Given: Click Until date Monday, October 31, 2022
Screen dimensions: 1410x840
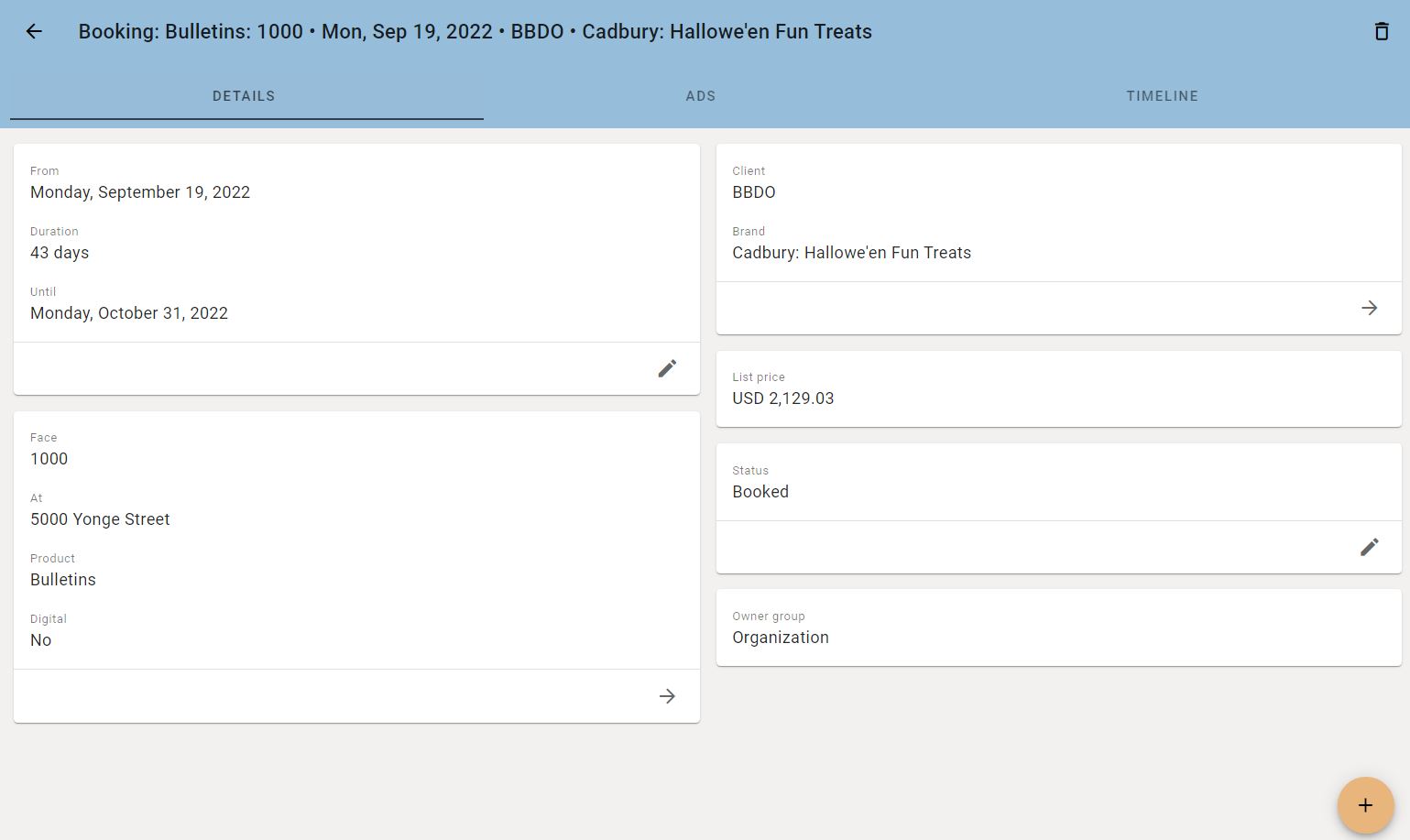Looking at the screenshot, I should pos(129,313).
